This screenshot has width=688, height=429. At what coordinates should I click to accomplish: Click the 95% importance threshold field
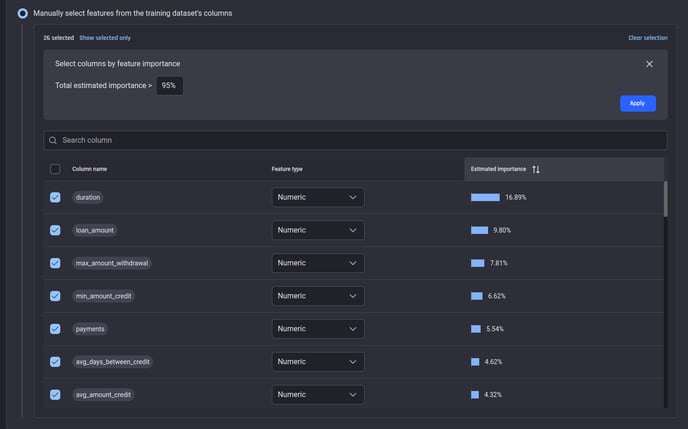click(169, 86)
